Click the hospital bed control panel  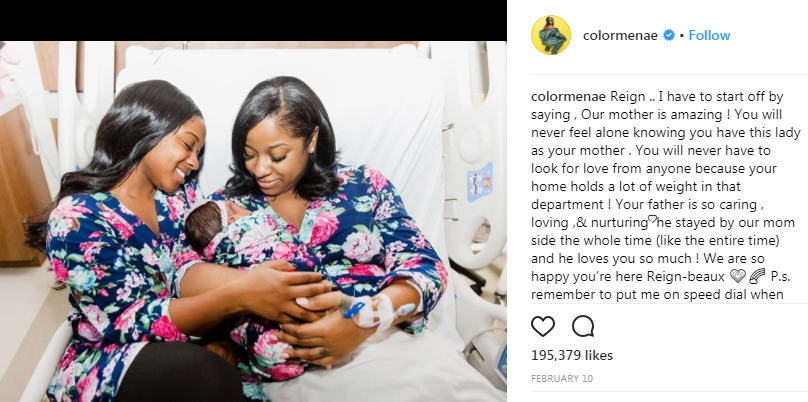480,181
